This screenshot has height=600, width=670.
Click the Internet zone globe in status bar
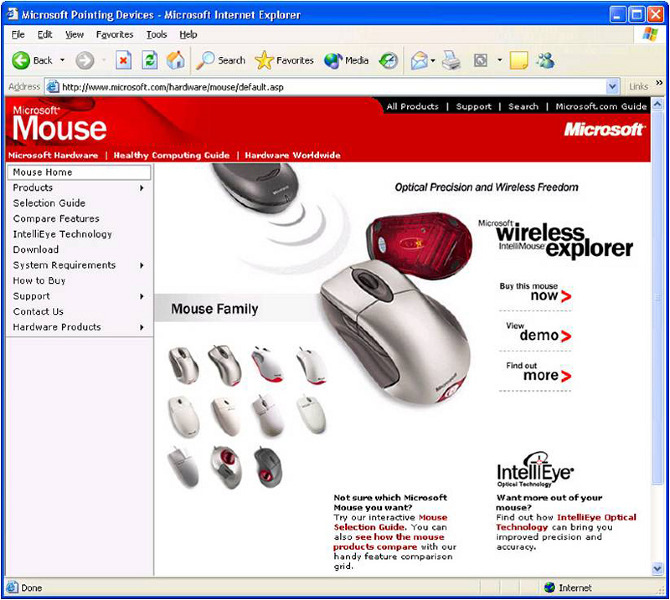(550, 588)
